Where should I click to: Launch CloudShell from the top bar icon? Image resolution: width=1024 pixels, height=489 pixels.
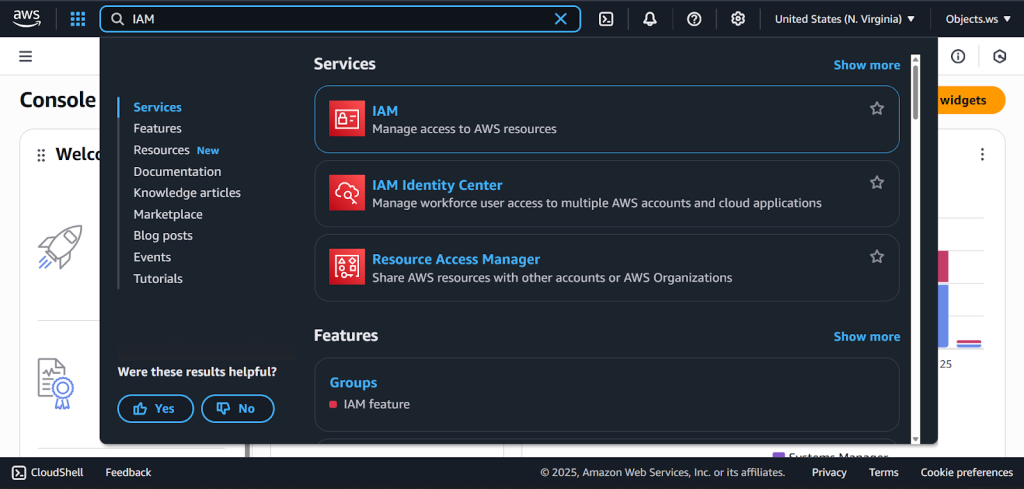click(x=606, y=19)
